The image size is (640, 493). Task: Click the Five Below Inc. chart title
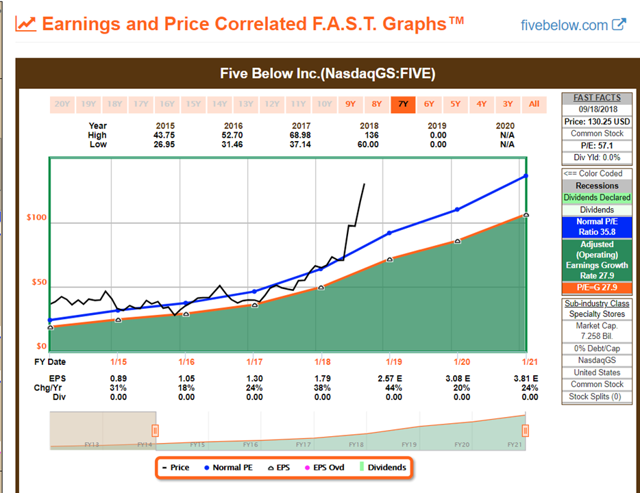[327, 73]
